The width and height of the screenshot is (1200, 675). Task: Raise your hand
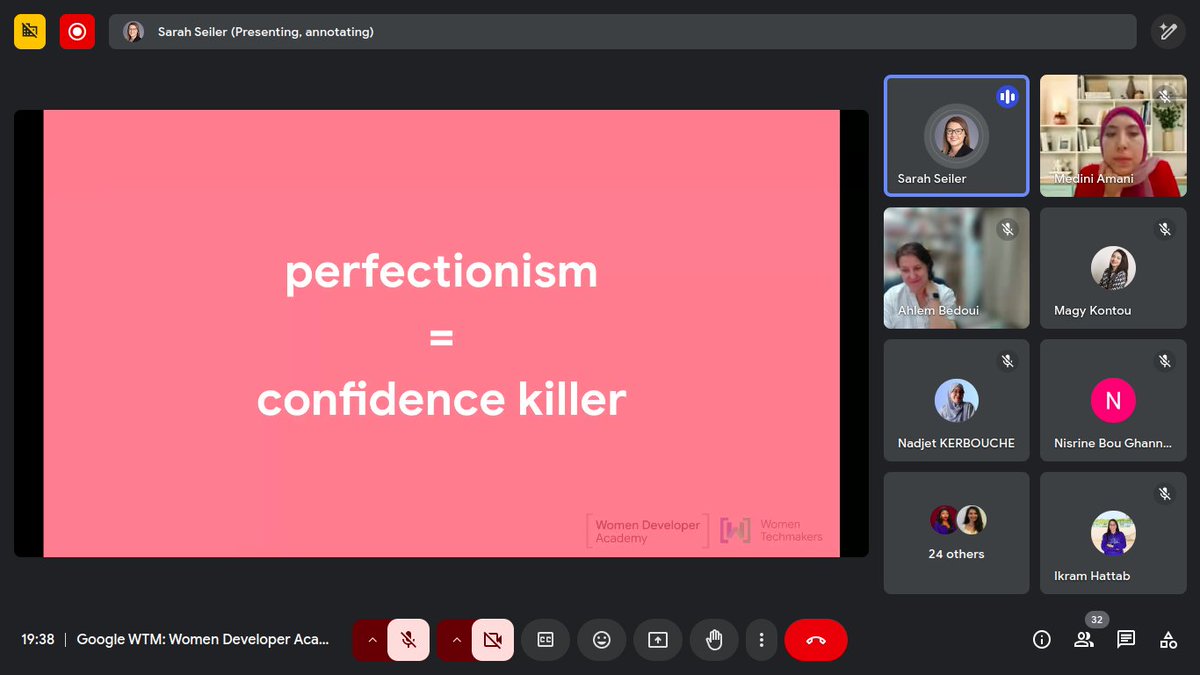coord(714,640)
